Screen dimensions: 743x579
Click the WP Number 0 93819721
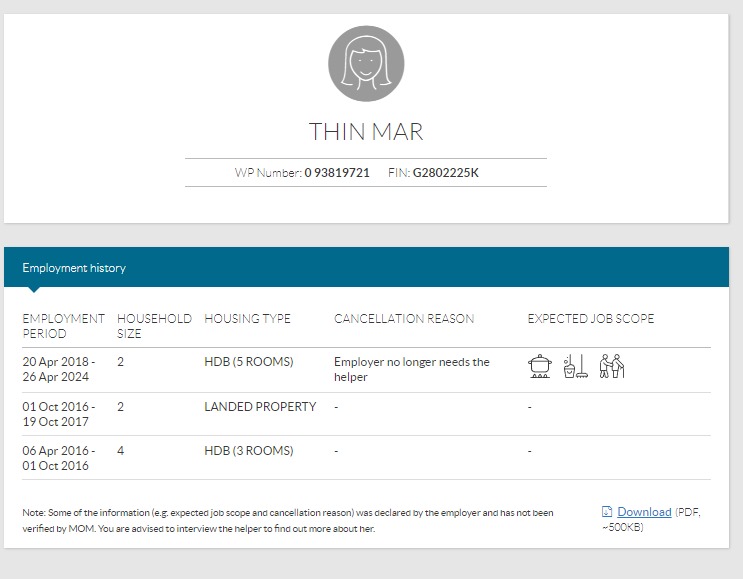click(x=337, y=173)
